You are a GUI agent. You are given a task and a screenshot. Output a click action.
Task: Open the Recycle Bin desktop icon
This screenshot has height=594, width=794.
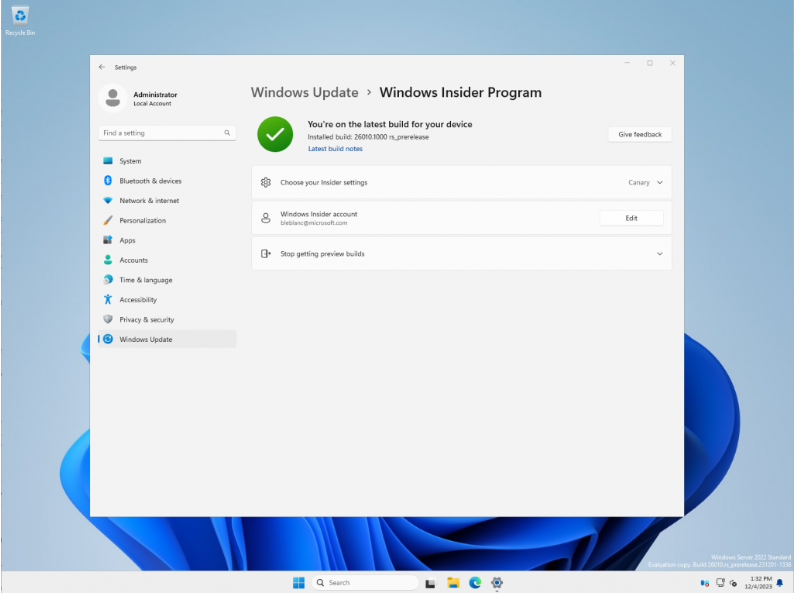coord(20,21)
